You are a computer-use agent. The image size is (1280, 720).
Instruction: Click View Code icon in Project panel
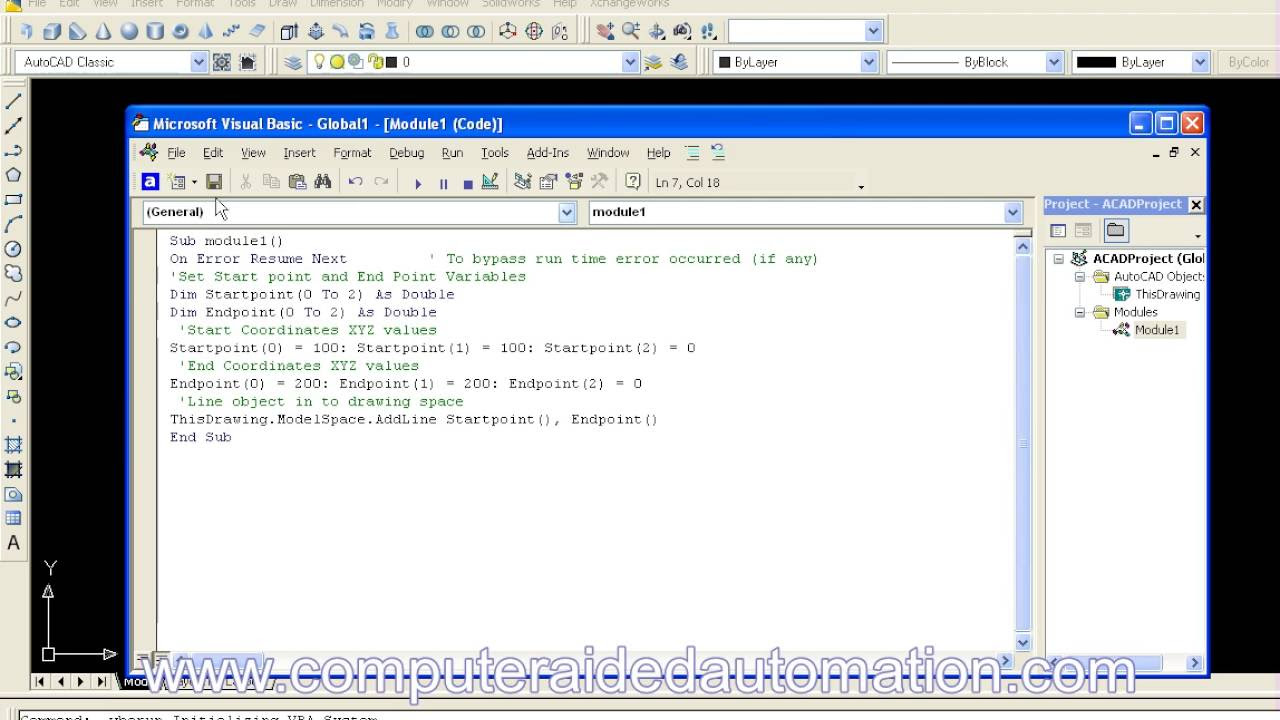pyautogui.click(x=1057, y=231)
